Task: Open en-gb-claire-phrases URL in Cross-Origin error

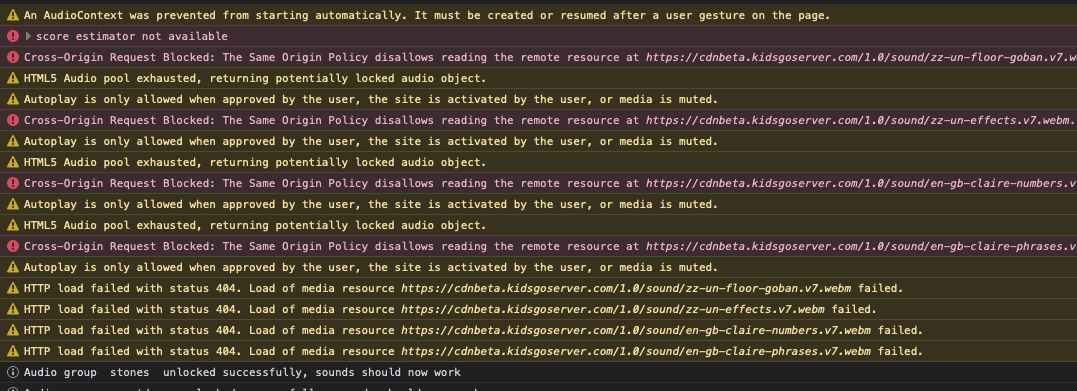Action: tap(861, 246)
